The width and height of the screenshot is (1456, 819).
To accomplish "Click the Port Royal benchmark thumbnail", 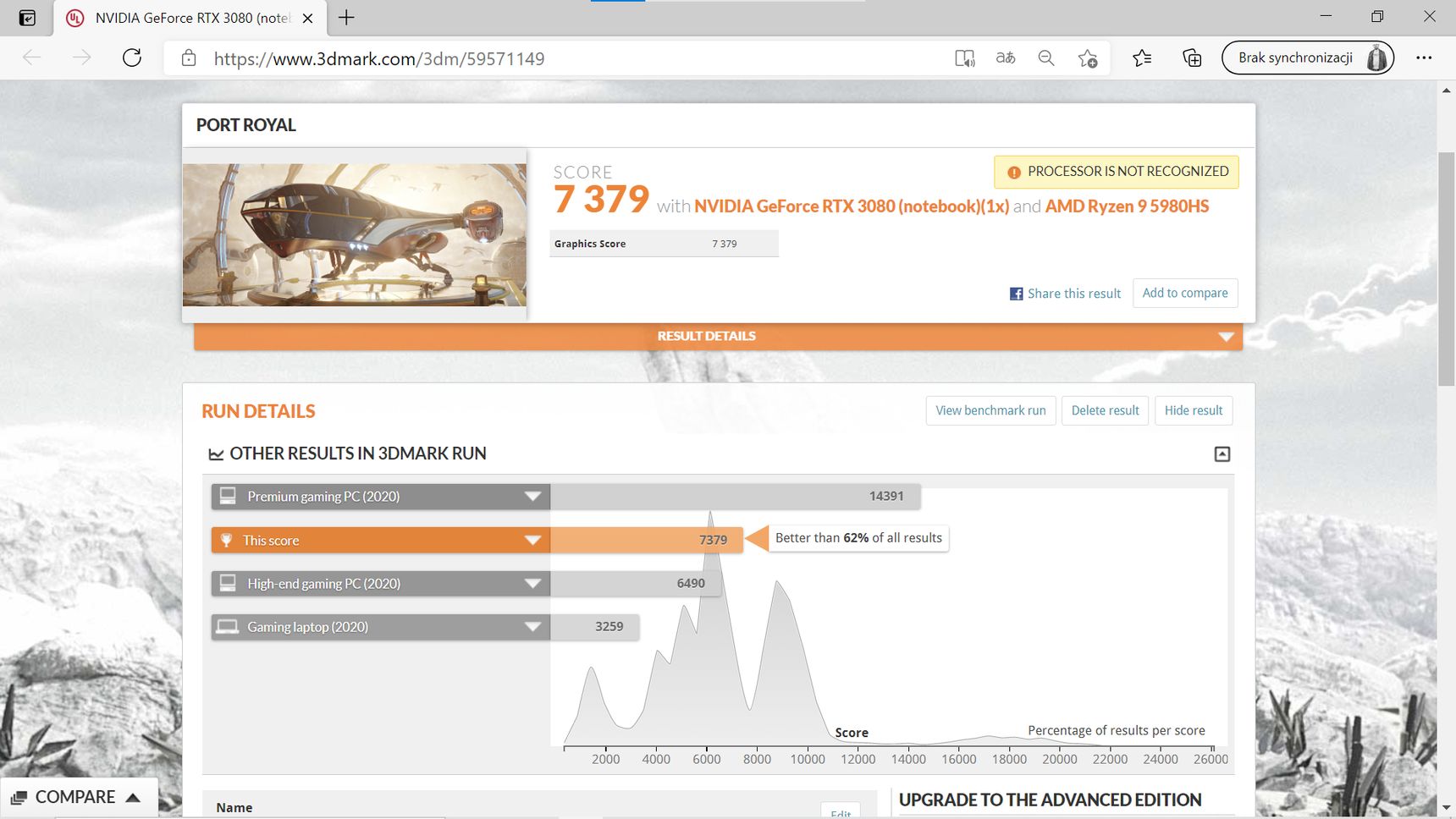I will (355, 234).
